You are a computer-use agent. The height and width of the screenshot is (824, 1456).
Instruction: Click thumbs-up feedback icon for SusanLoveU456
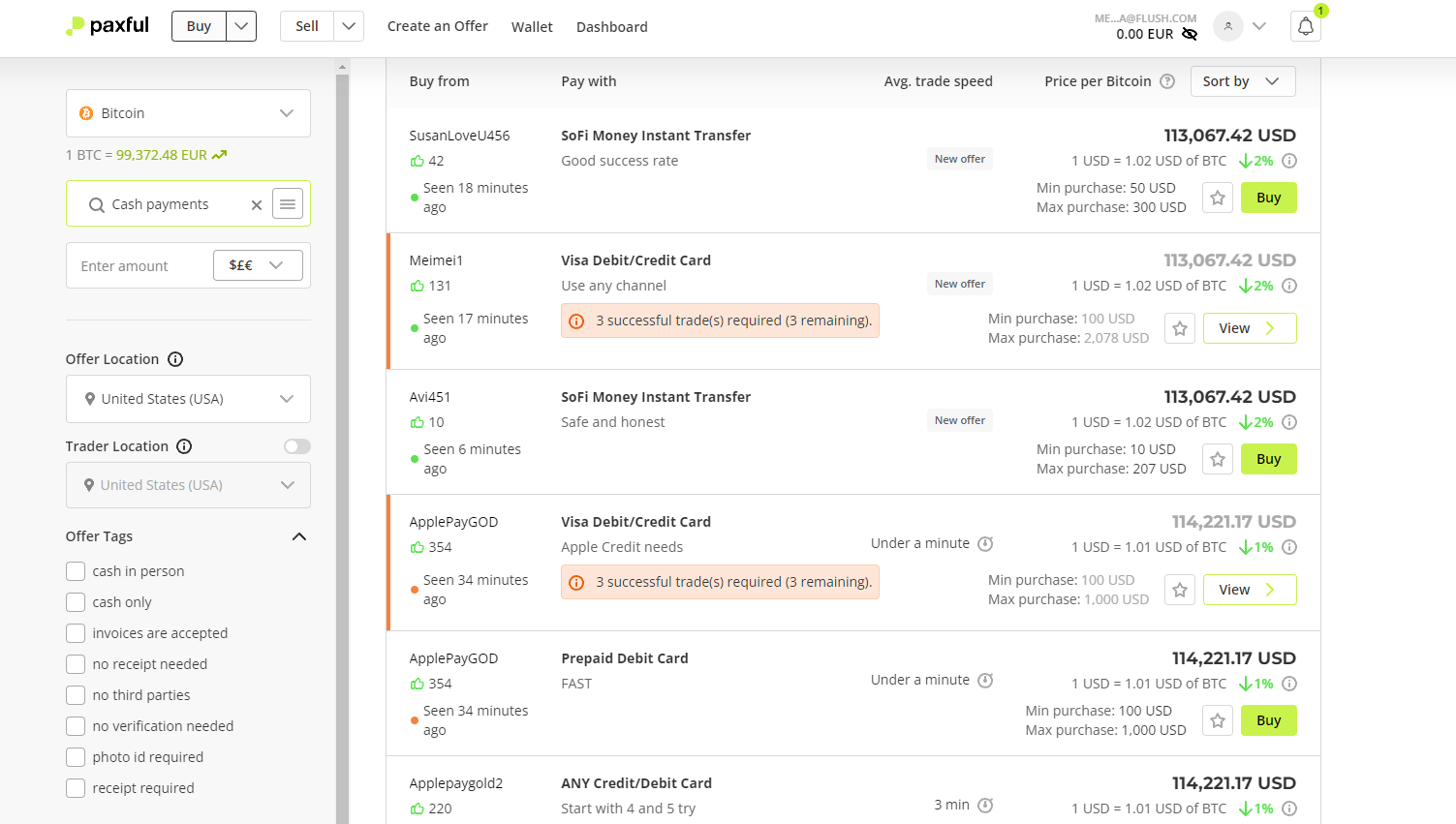(417, 161)
